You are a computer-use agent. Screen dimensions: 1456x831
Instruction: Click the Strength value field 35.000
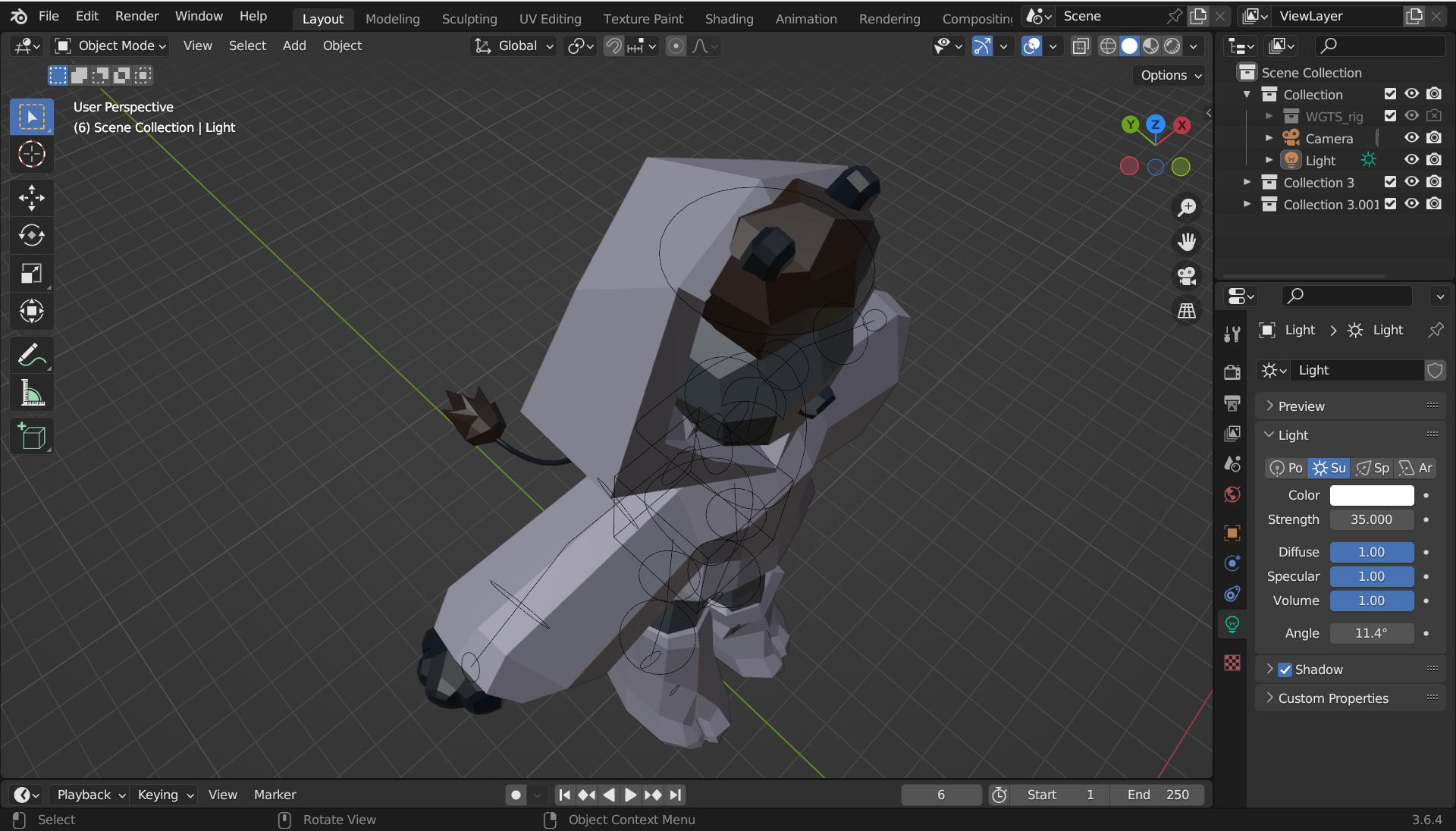tap(1372, 519)
